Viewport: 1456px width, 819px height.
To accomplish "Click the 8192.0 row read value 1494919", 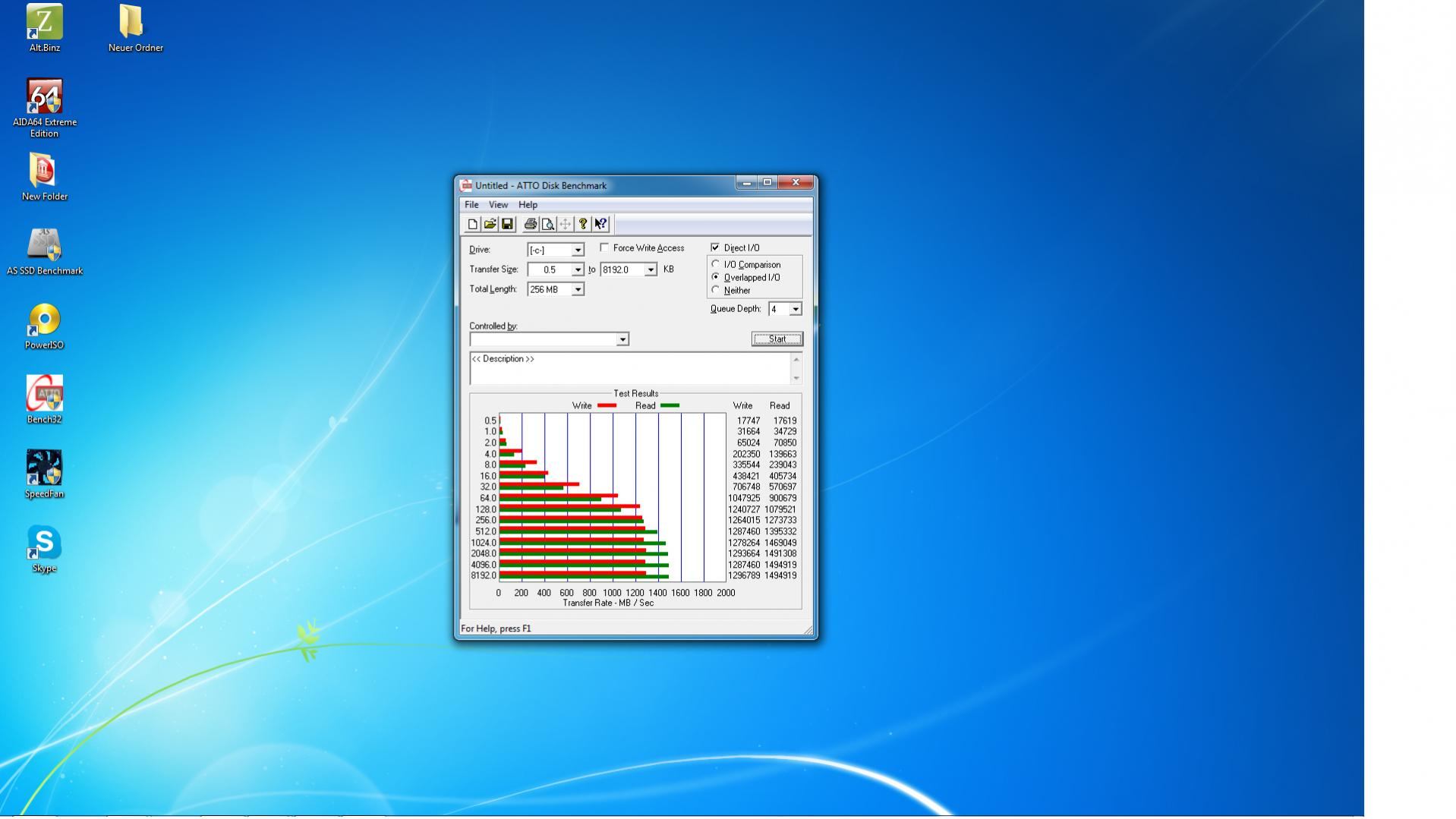I will pos(780,576).
